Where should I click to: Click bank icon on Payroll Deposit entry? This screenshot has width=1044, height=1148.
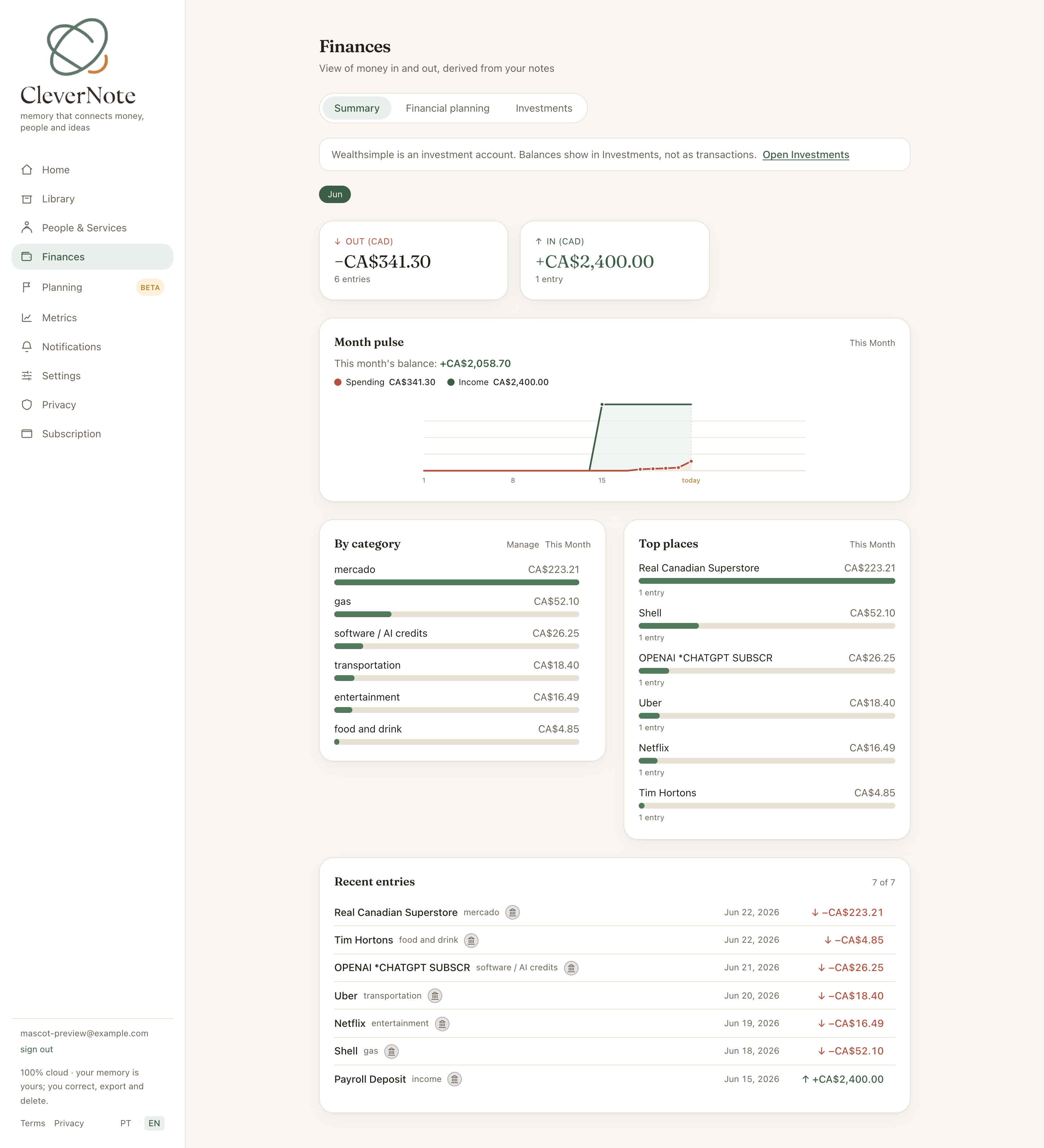pyautogui.click(x=455, y=1080)
